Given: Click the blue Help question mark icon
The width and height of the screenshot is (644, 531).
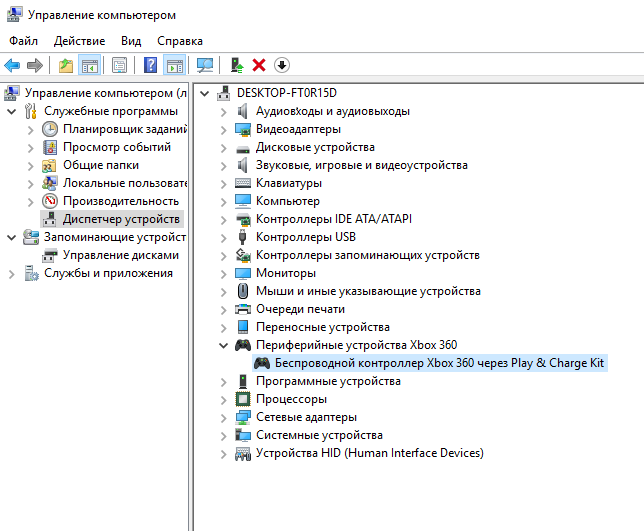Looking at the screenshot, I should [150, 65].
